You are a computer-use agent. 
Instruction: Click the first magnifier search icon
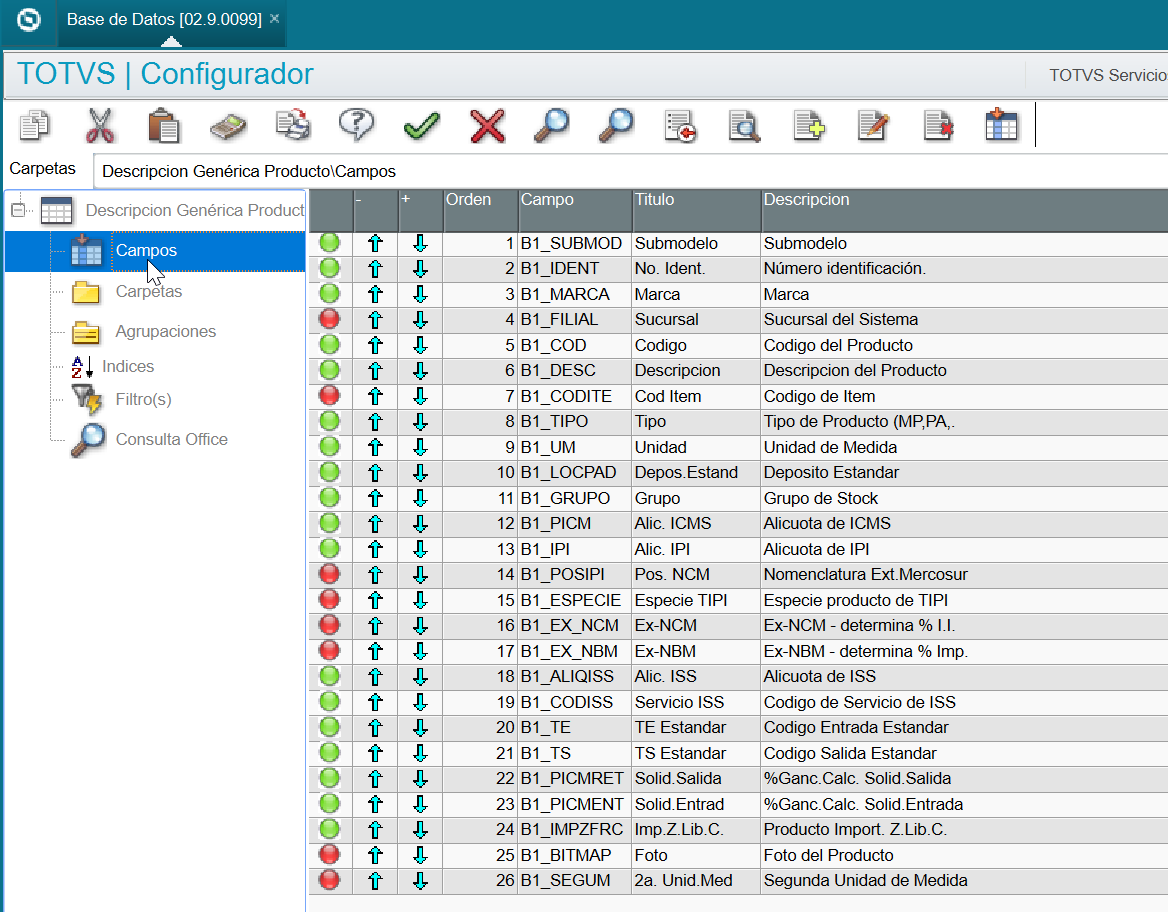point(552,125)
